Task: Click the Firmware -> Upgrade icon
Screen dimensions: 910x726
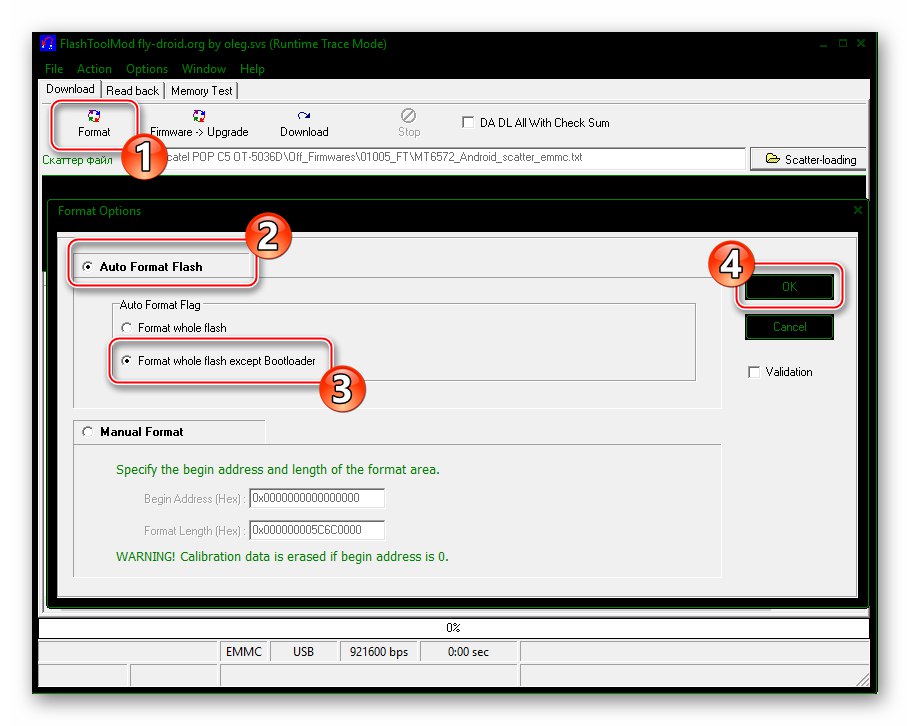Action: 199,116
